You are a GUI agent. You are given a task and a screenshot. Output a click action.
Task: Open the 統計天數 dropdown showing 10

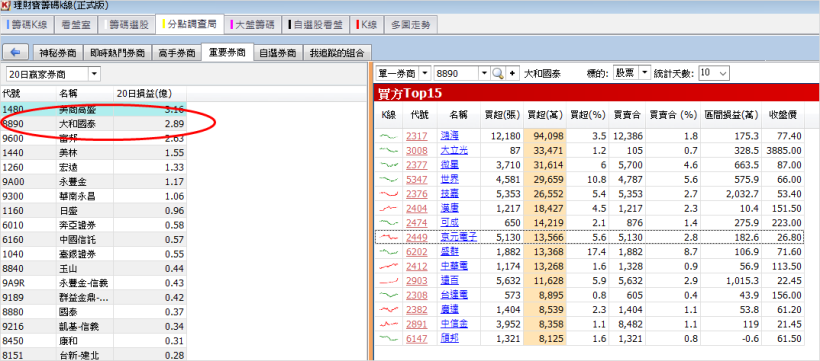click(x=713, y=73)
